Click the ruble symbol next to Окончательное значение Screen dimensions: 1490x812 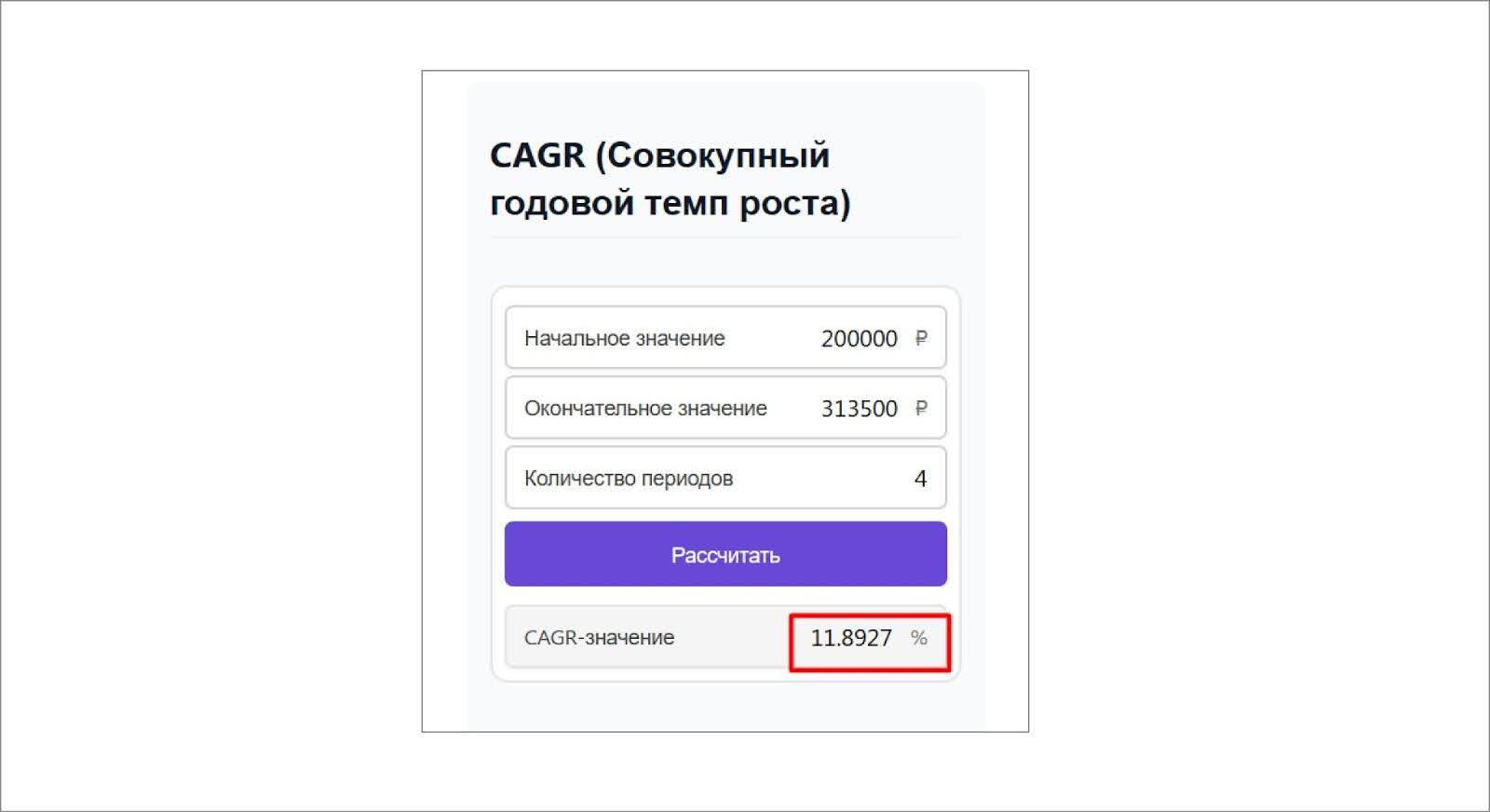918,408
